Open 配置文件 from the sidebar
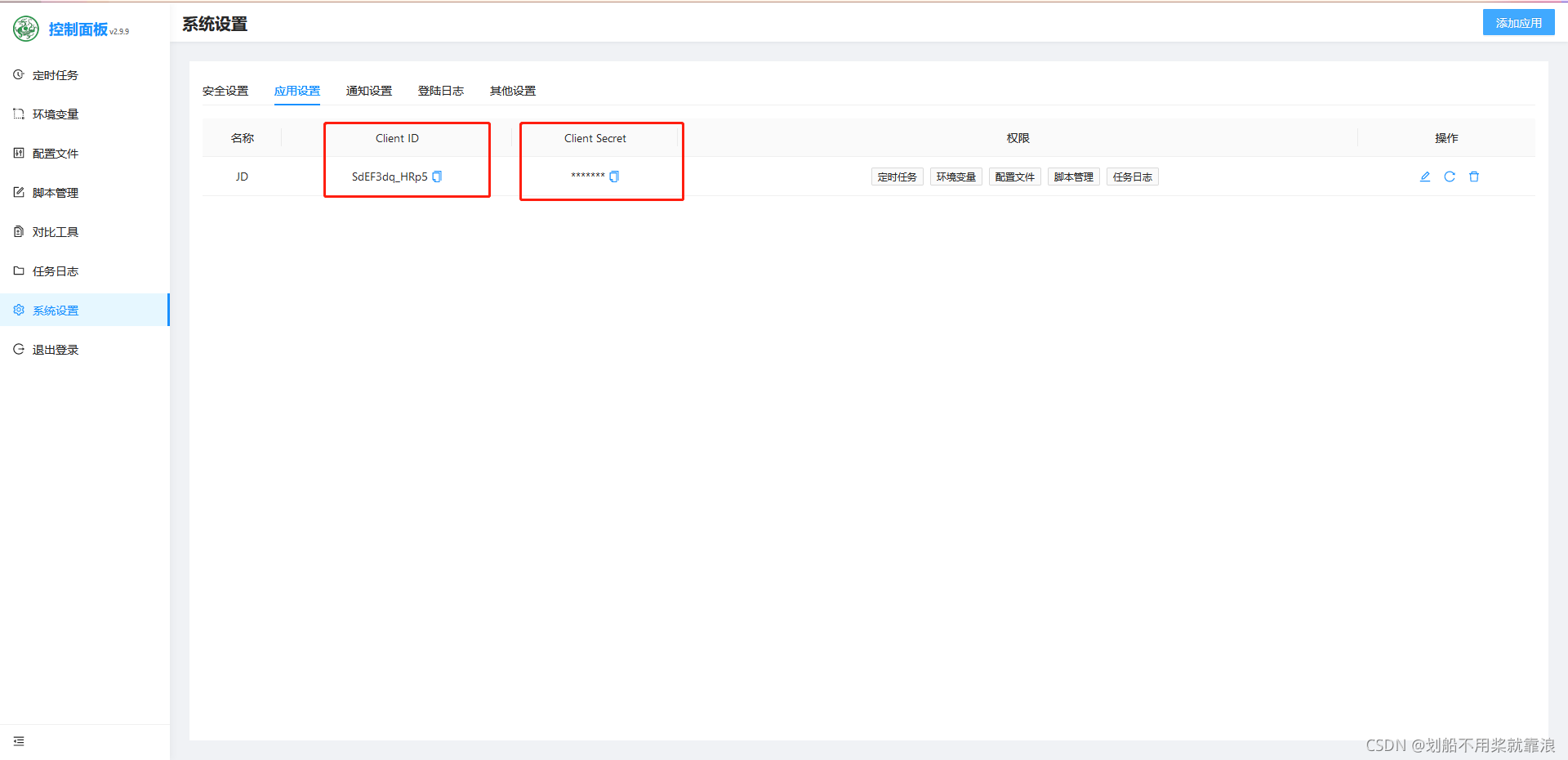The height and width of the screenshot is (760, 1568). [x=55, y=154]
